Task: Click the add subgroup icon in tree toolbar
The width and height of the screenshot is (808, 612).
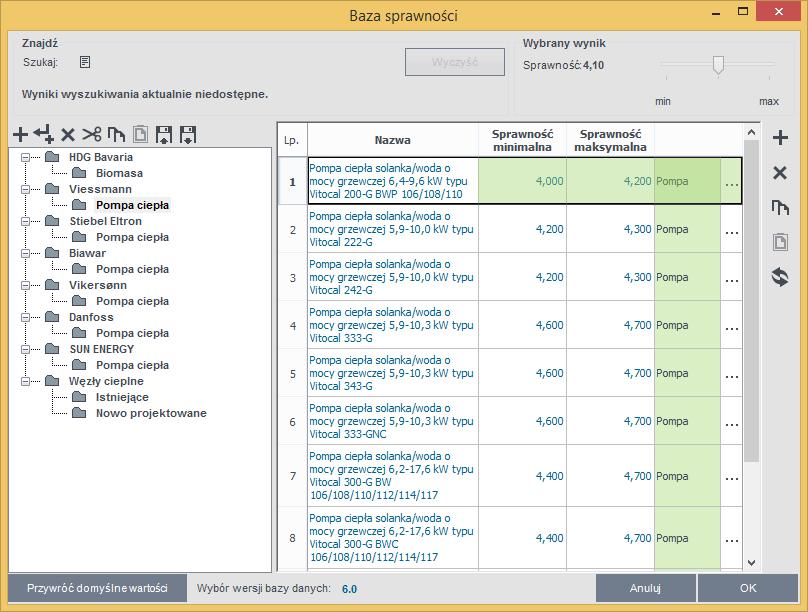Action: click(x=44, y=134)
